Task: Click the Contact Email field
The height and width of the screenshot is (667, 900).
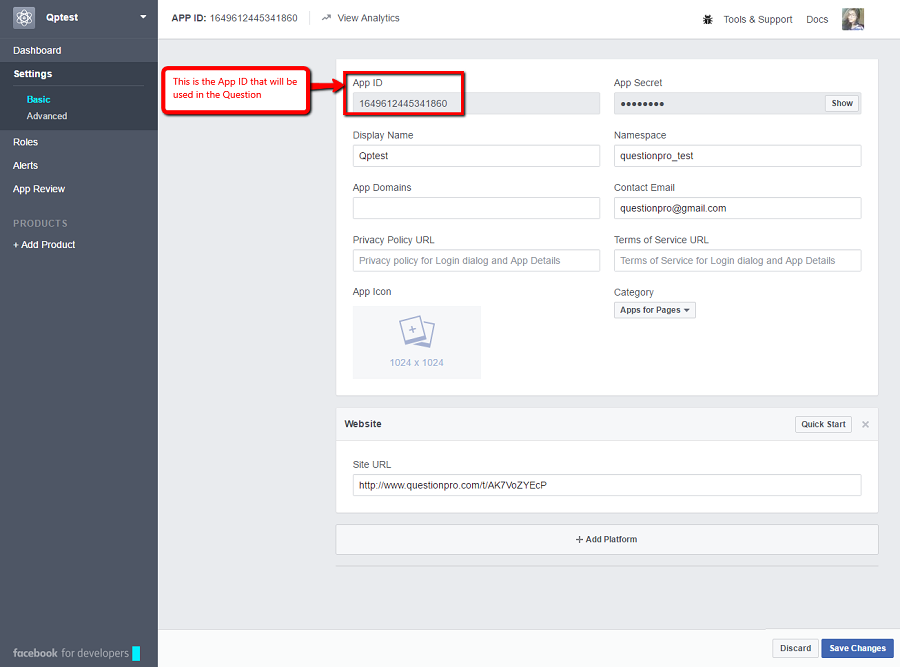Action: click(737, 208)
